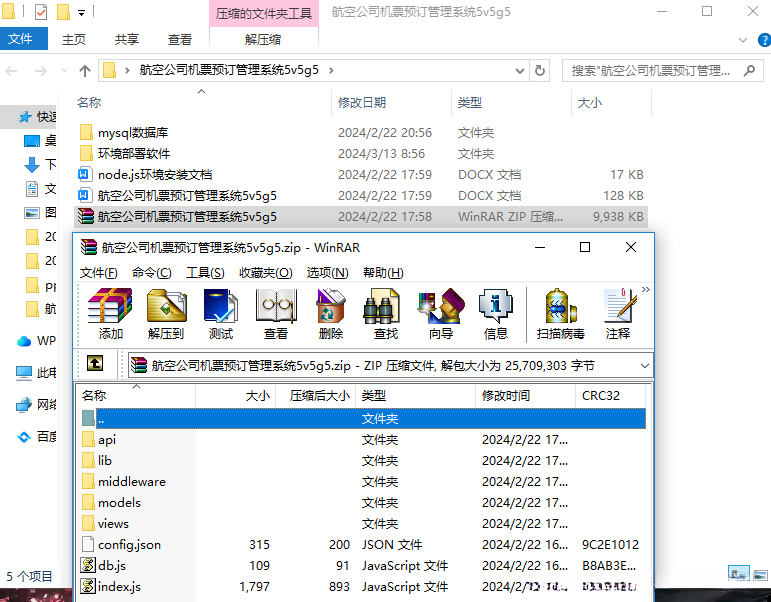
Task: Sort WinRAR list by CRC32 column
Action: coord(610,395)
